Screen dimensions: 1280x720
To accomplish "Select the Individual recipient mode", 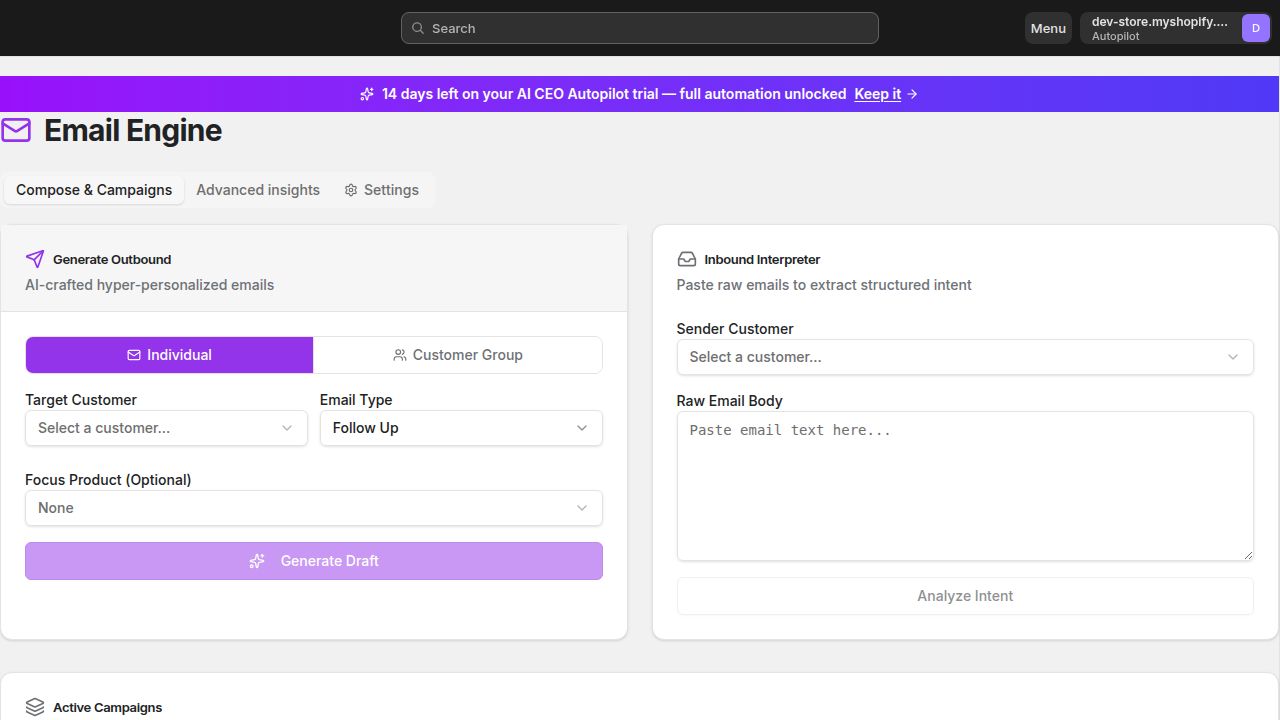I will pyautogui.click(x=169, y=355).
